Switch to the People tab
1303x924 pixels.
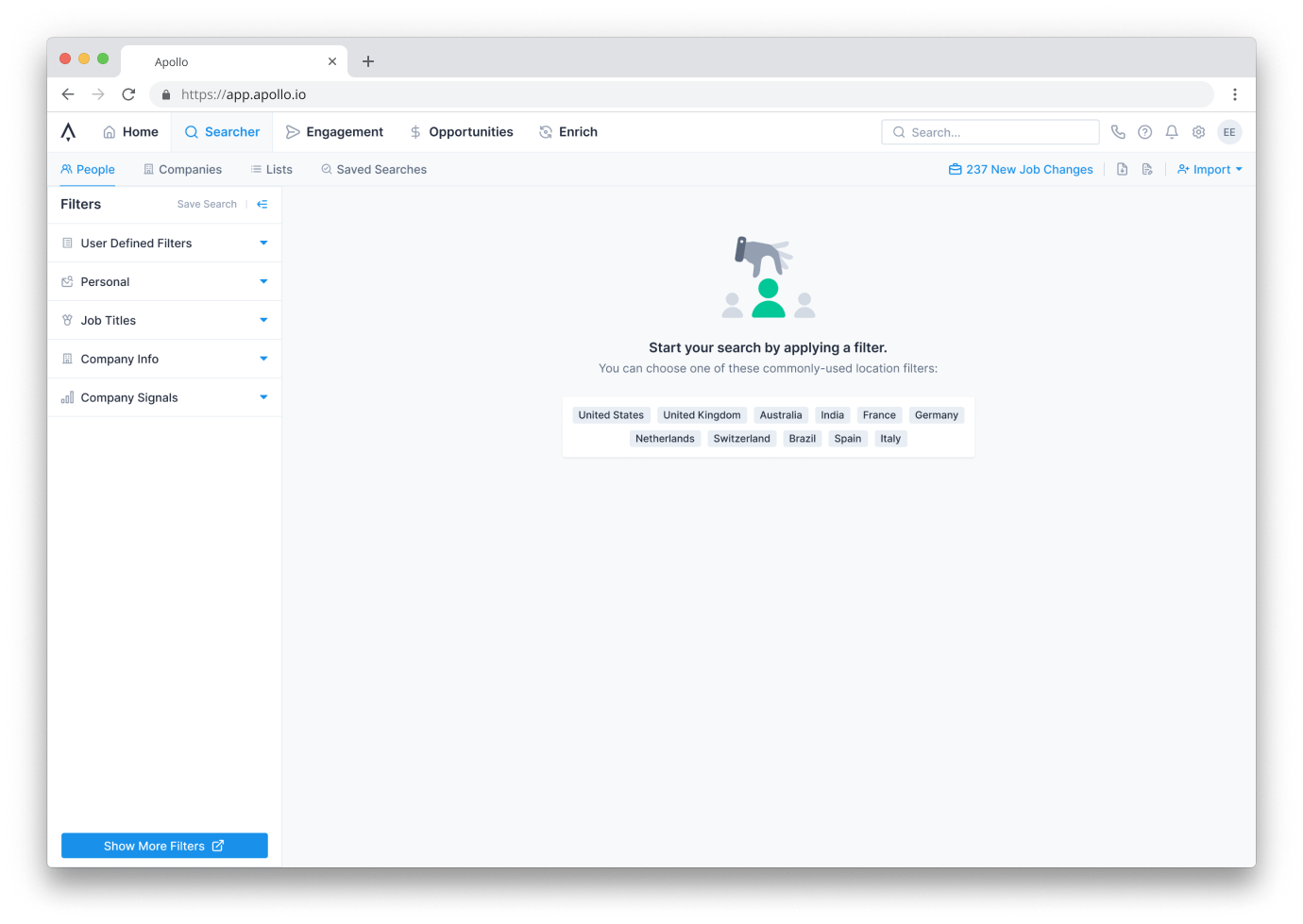(88, 170)
